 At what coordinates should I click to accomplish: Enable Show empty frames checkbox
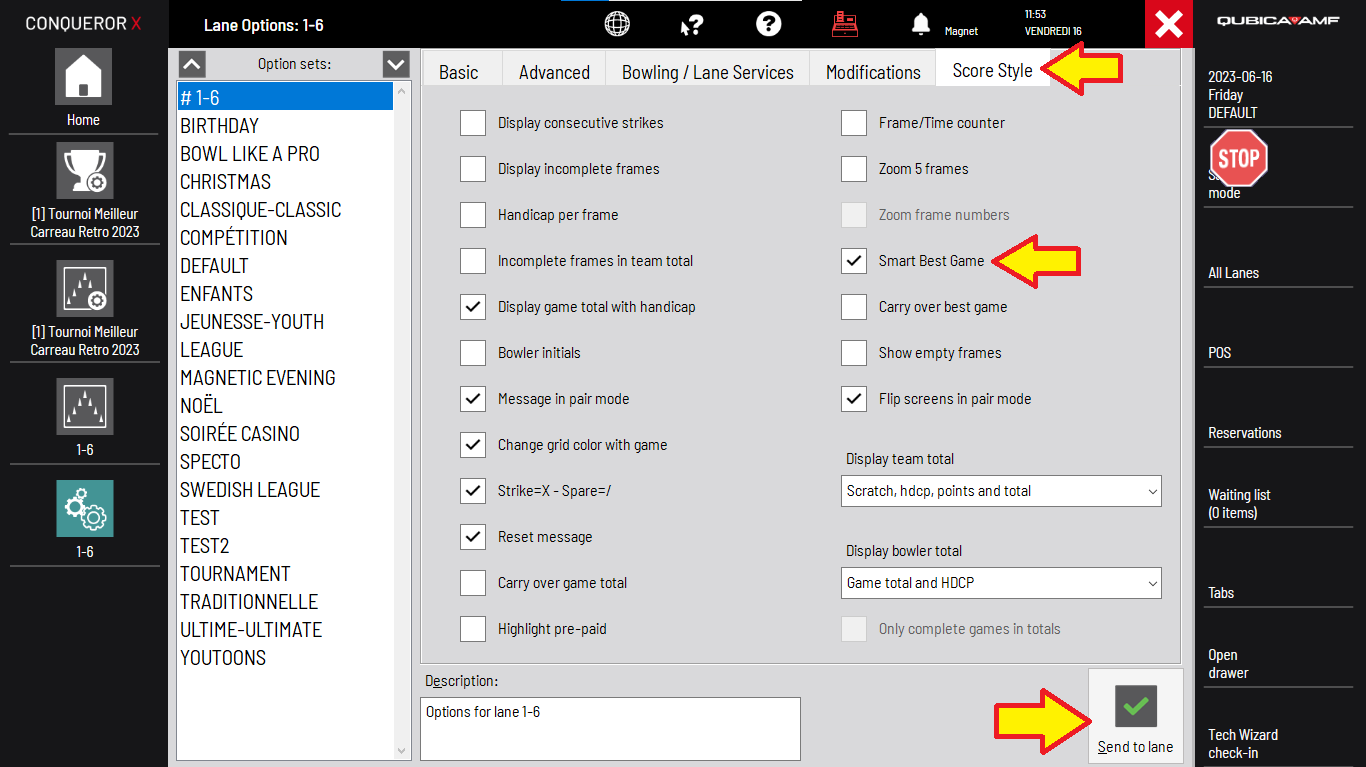[854, 353]
